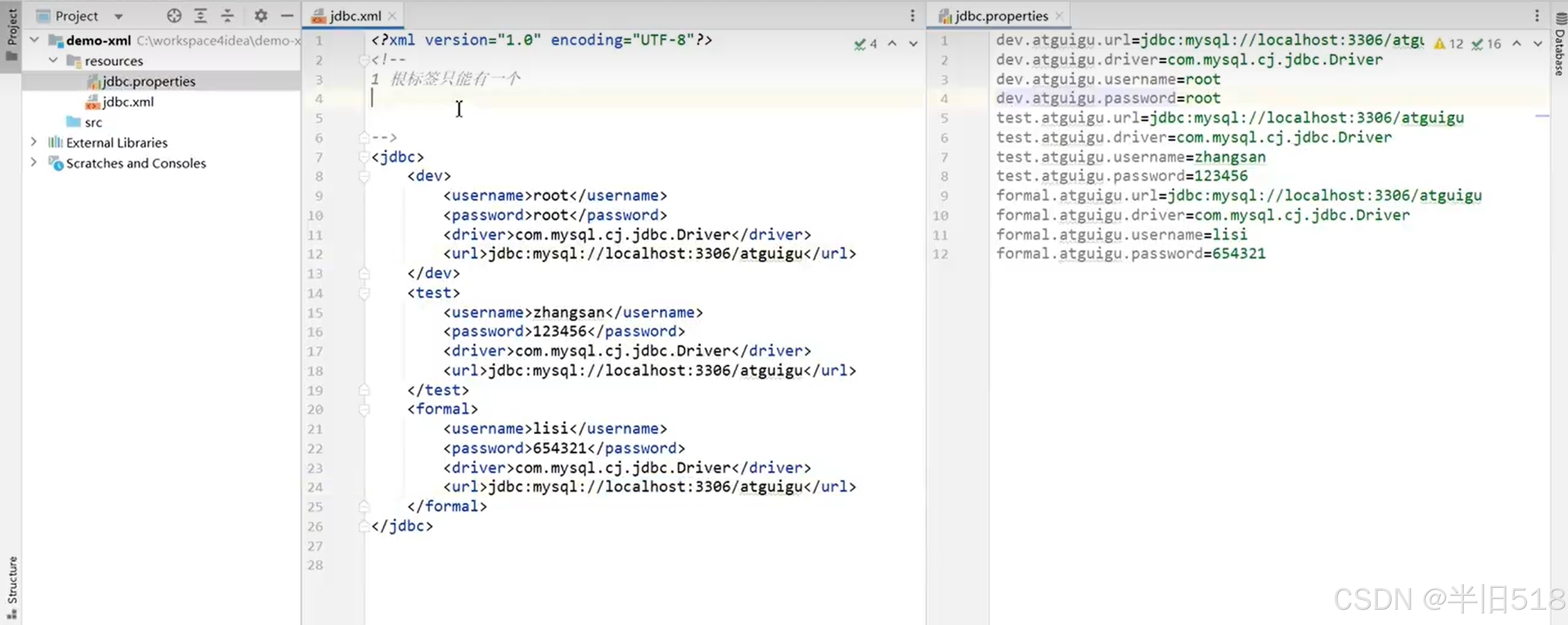Click the 'zhangsan' username value in jdbc.xml

click(x=569, y=312)
